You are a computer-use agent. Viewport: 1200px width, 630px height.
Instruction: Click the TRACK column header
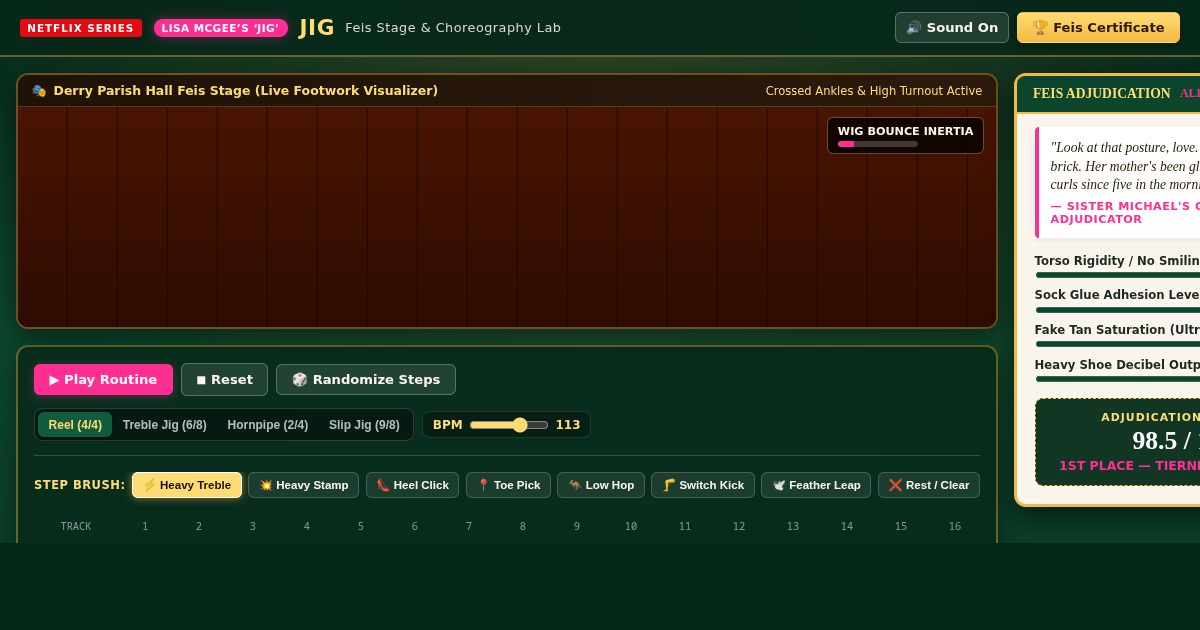[76, 527]
